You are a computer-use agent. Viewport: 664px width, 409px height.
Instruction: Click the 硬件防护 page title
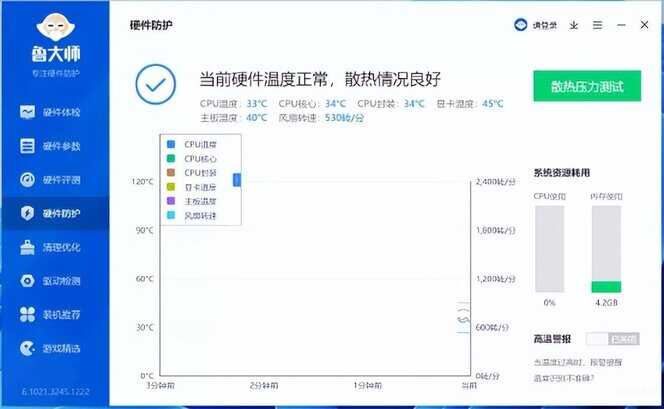151,25
